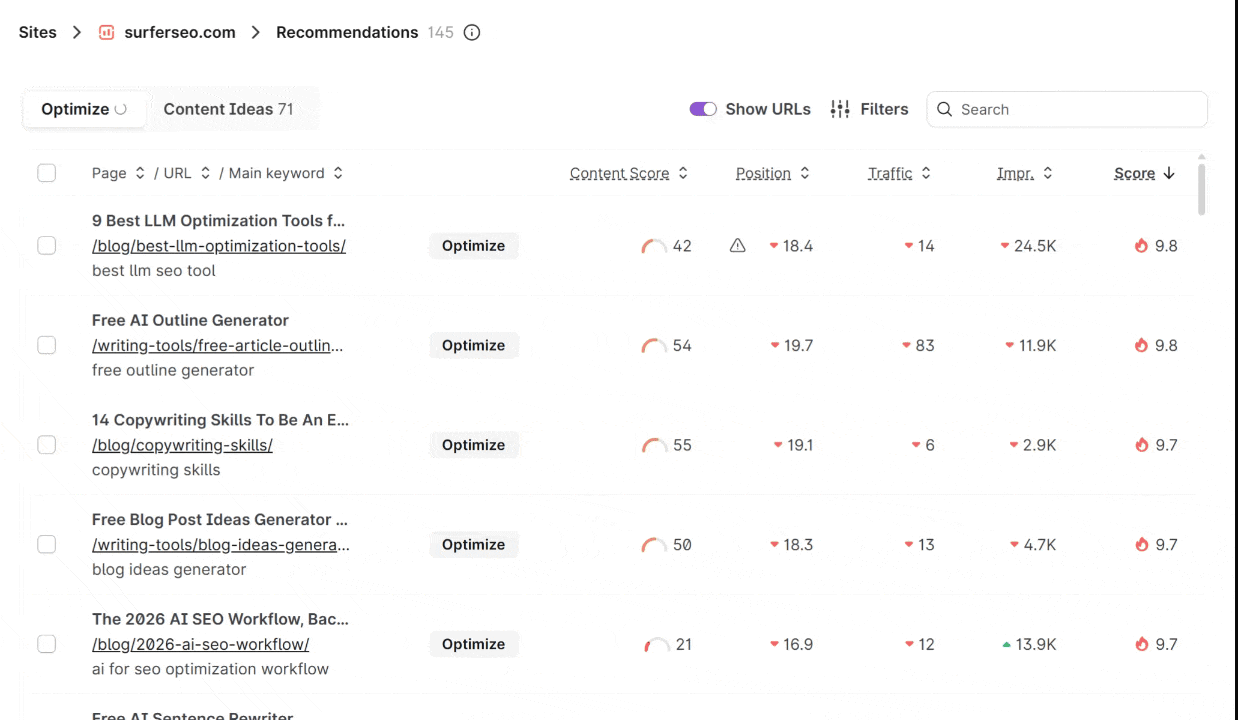Image resolution: width=1238 pixels, height=720 pixels.
Task: Open the Filters sliders icon
Action: pyautogui.click(x=840, y=109)
